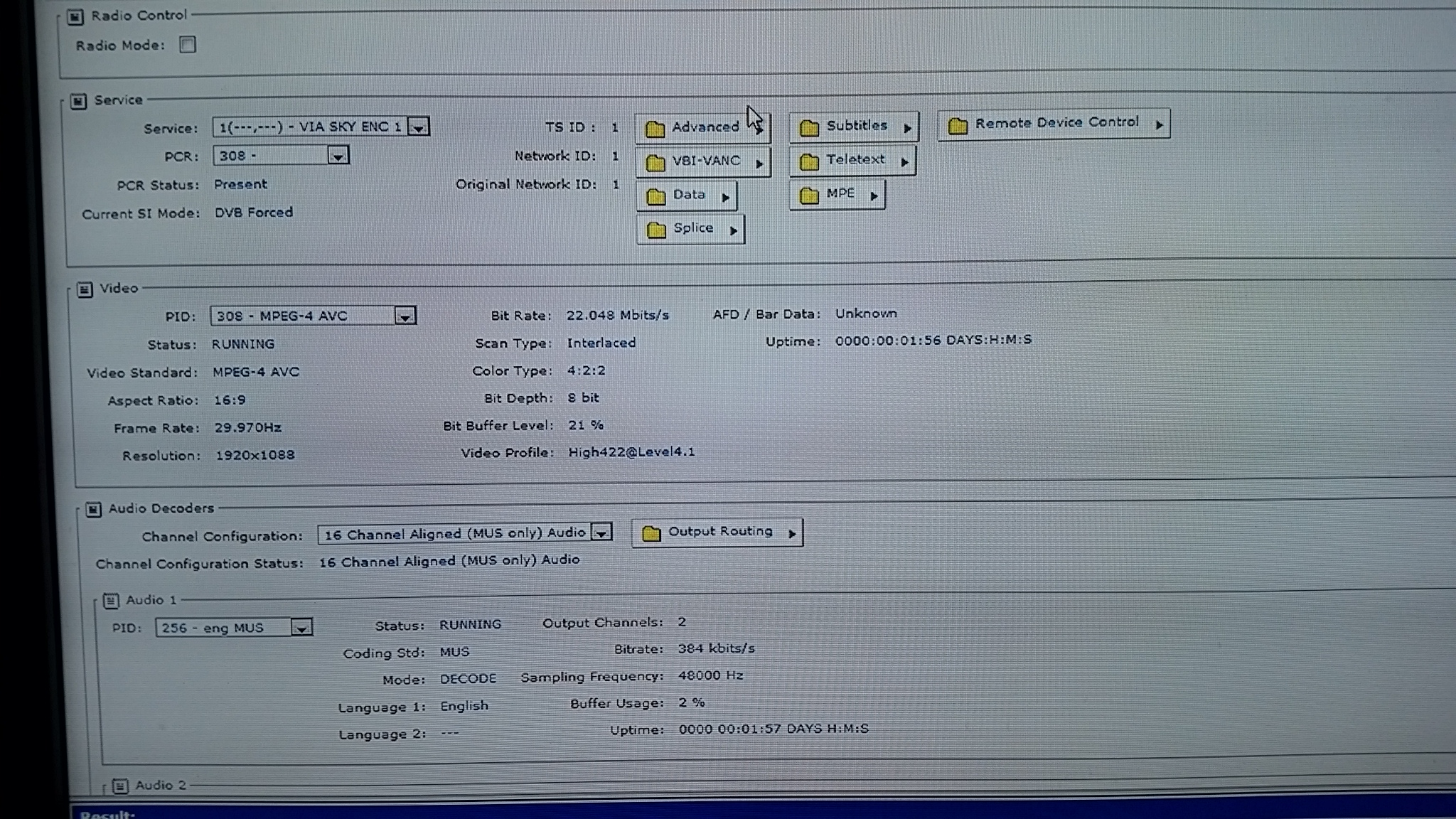The height and width of the screenshot is (819, 1456).
Task: Select the 1920x1088 resolution value
Action: tap(255, 455)
